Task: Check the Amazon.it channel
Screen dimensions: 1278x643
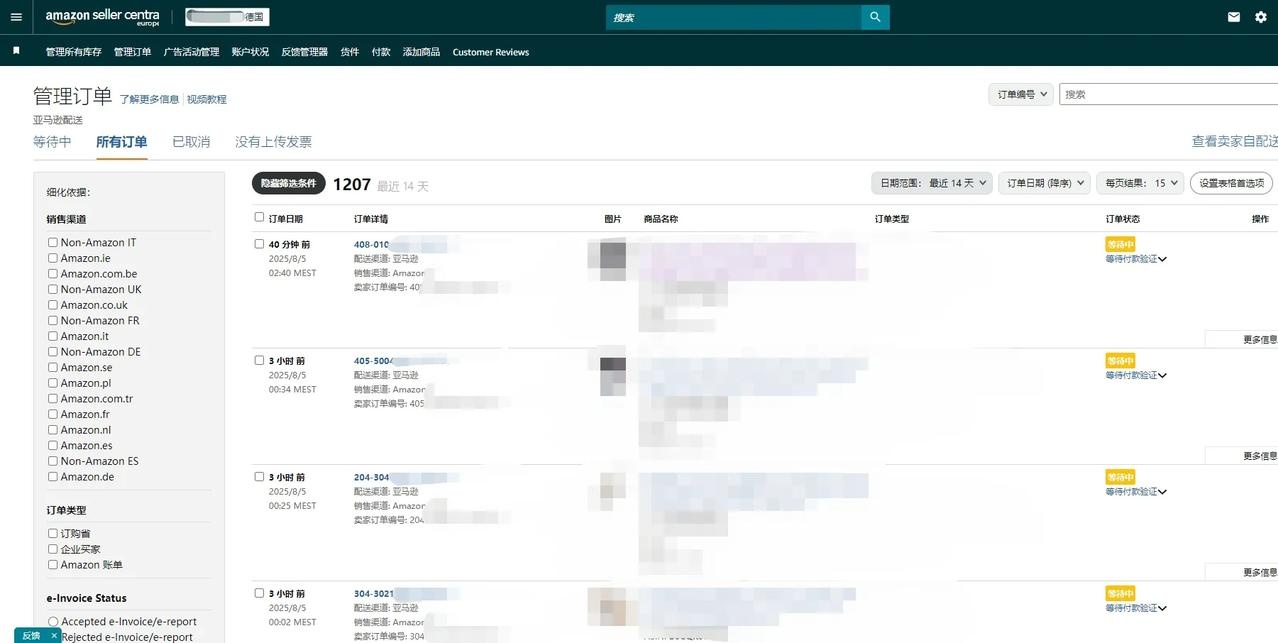Action: 53,336
